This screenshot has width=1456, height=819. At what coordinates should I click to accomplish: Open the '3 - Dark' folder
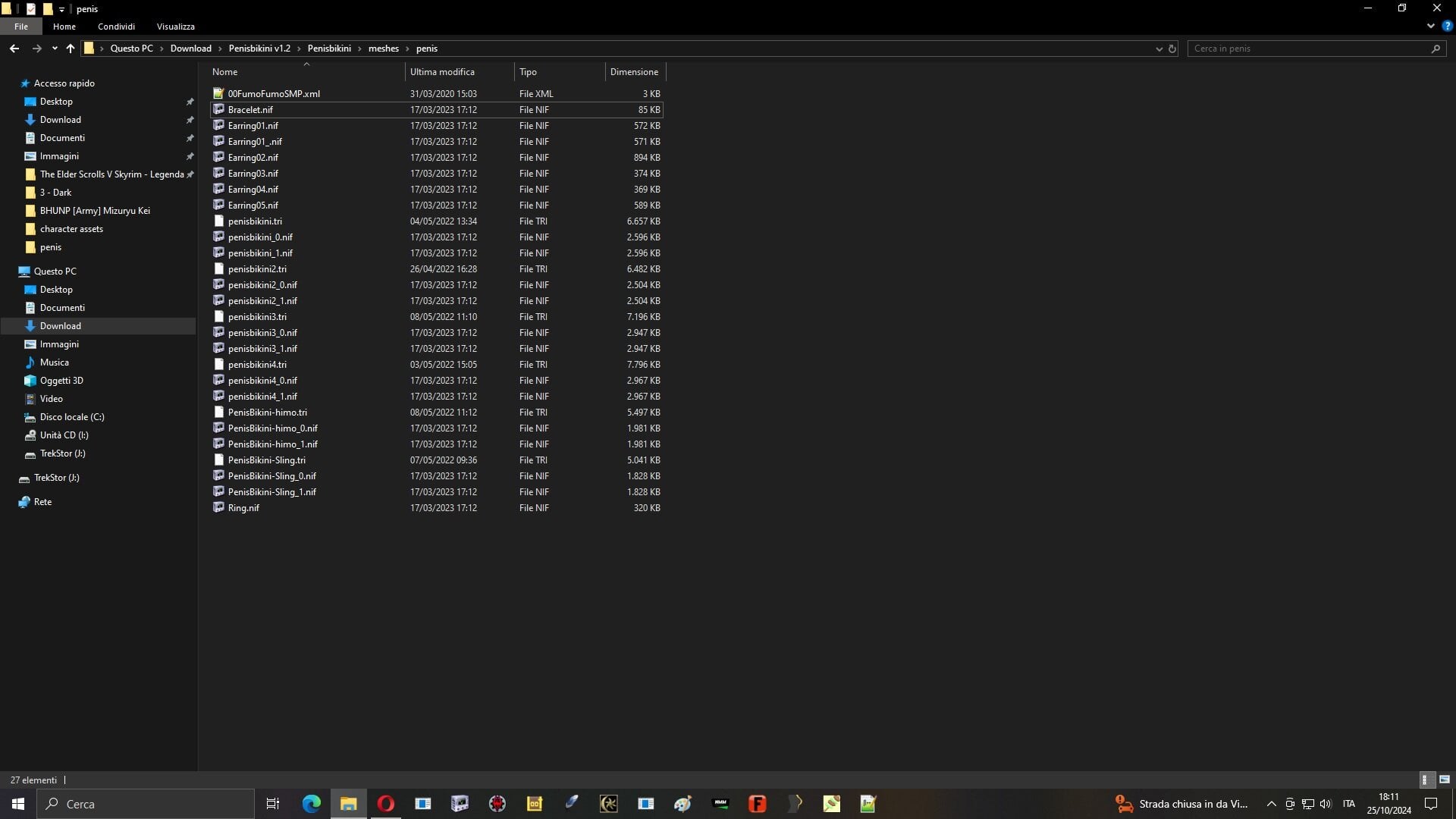click(x=55, y=193)
